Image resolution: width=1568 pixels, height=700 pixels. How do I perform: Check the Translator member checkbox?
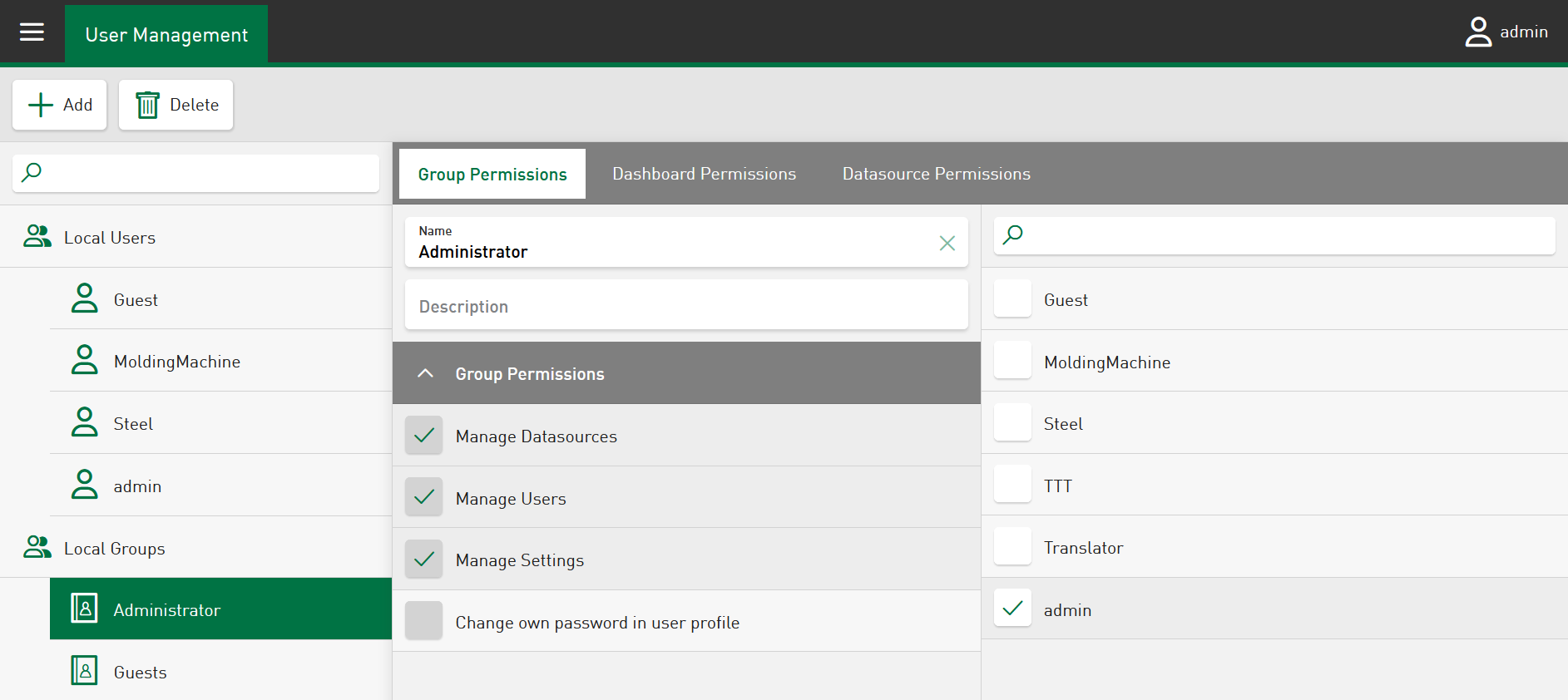pos(1012,547)
